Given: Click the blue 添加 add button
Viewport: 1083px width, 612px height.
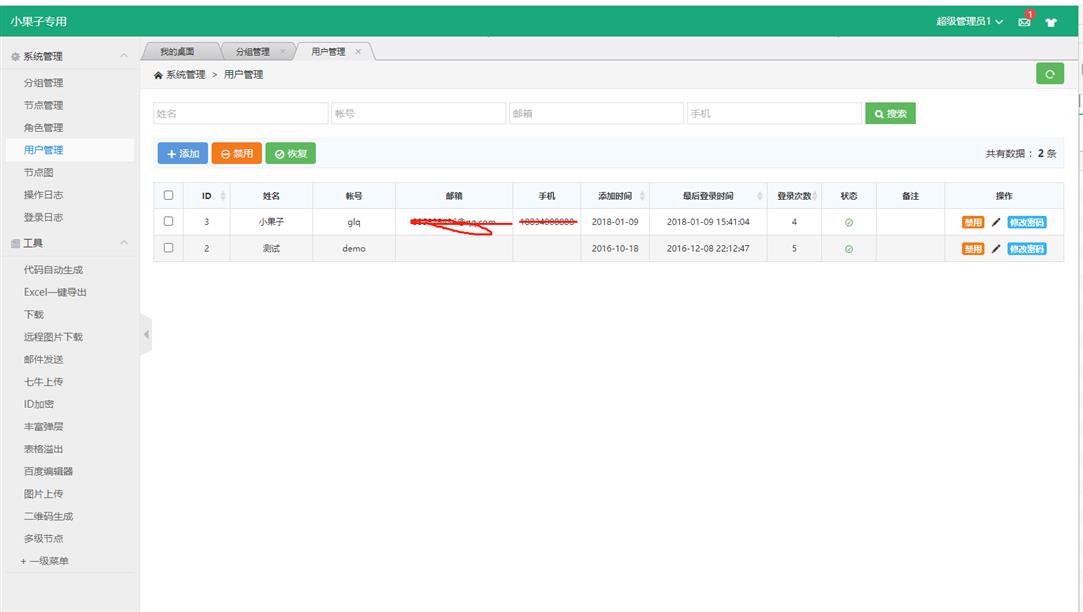Looking at the screenshot, I should click(x=182, y=154).
